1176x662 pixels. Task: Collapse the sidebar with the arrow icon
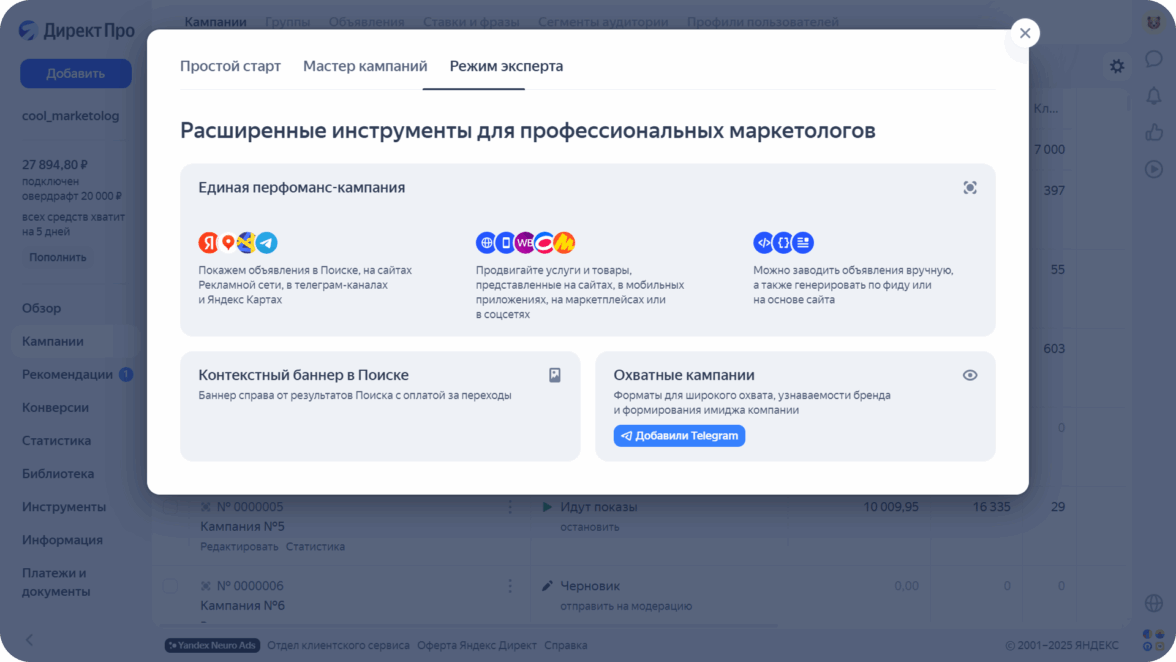pyautogui.click(x=29, y=640)
